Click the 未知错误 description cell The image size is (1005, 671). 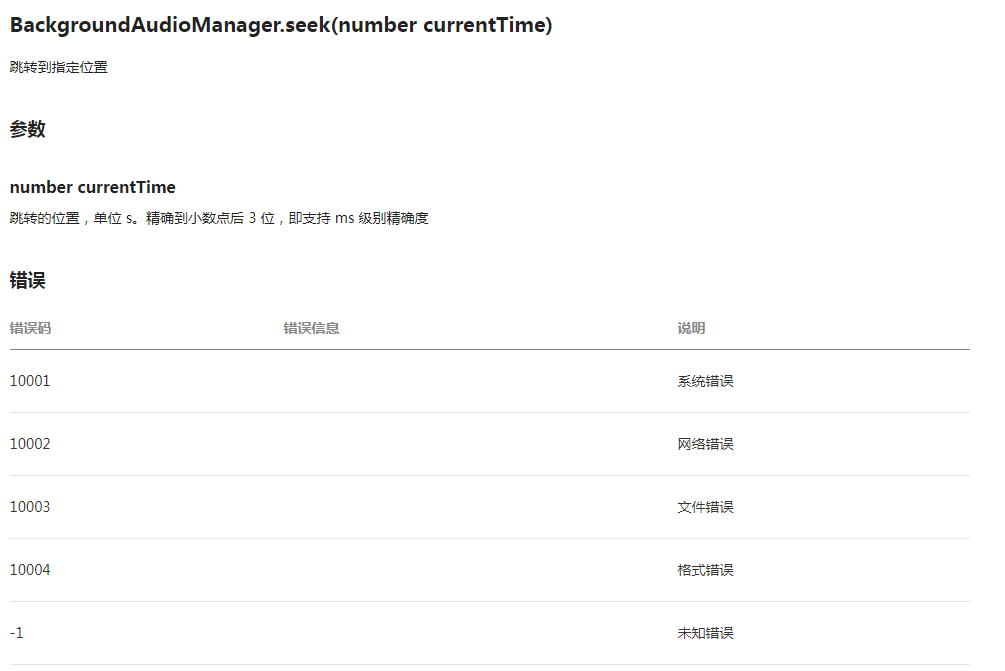pyautogui.click(x=705, y=633)
